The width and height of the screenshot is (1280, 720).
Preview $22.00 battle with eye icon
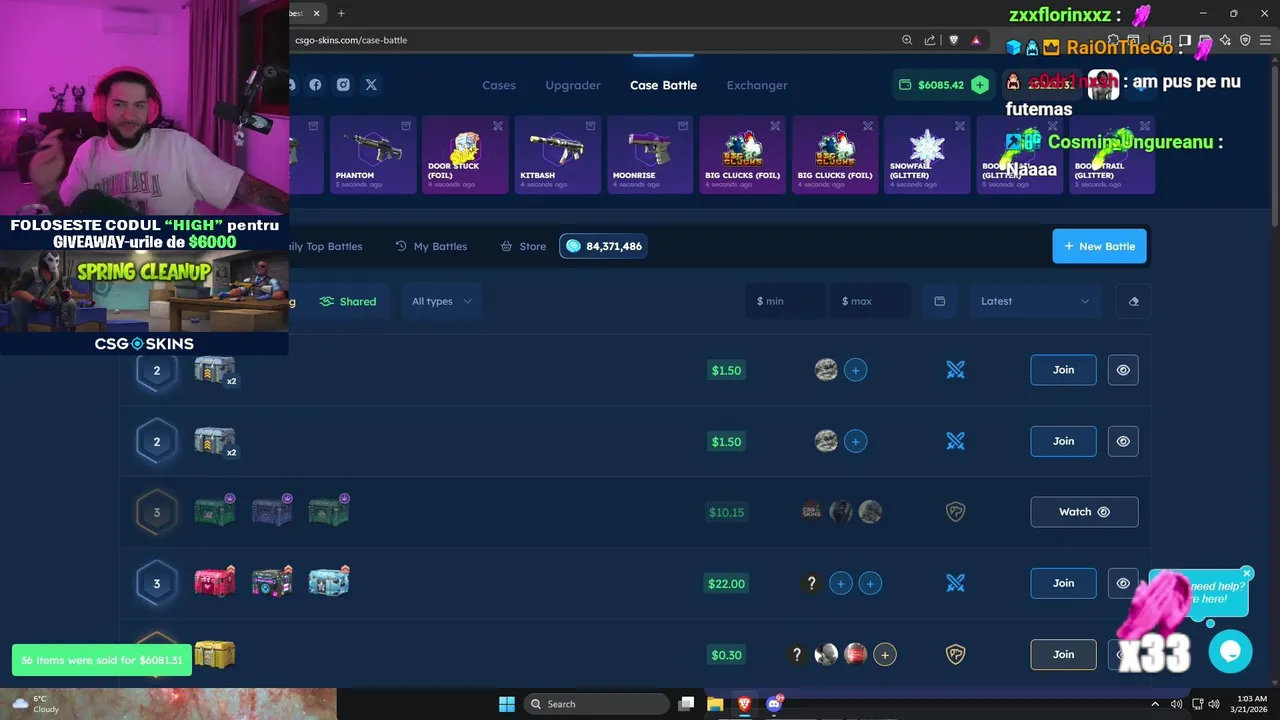[x=1123, y=583]
